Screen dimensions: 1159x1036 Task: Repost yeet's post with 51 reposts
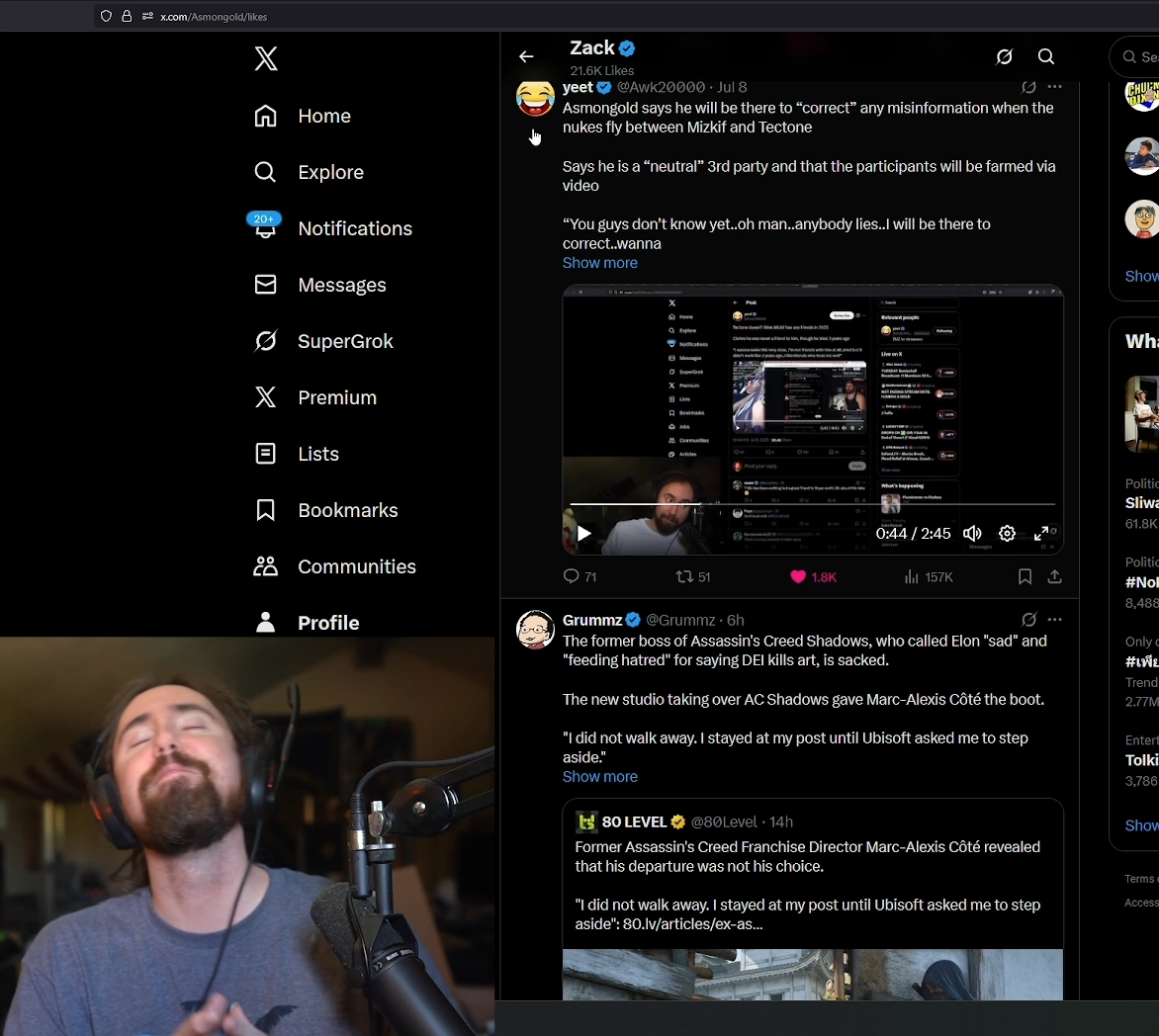point(693,576)
